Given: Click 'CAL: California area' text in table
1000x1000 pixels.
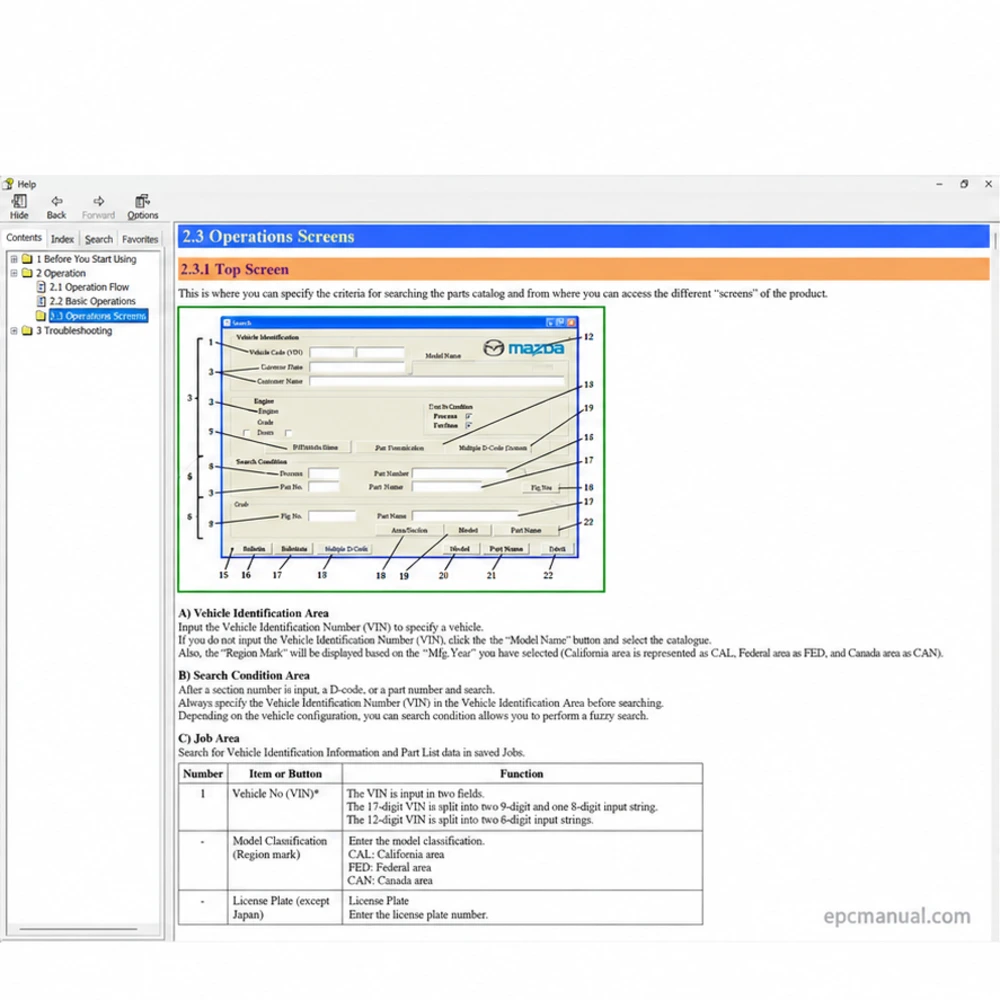Looking at the screenshot, I should 396,854.
